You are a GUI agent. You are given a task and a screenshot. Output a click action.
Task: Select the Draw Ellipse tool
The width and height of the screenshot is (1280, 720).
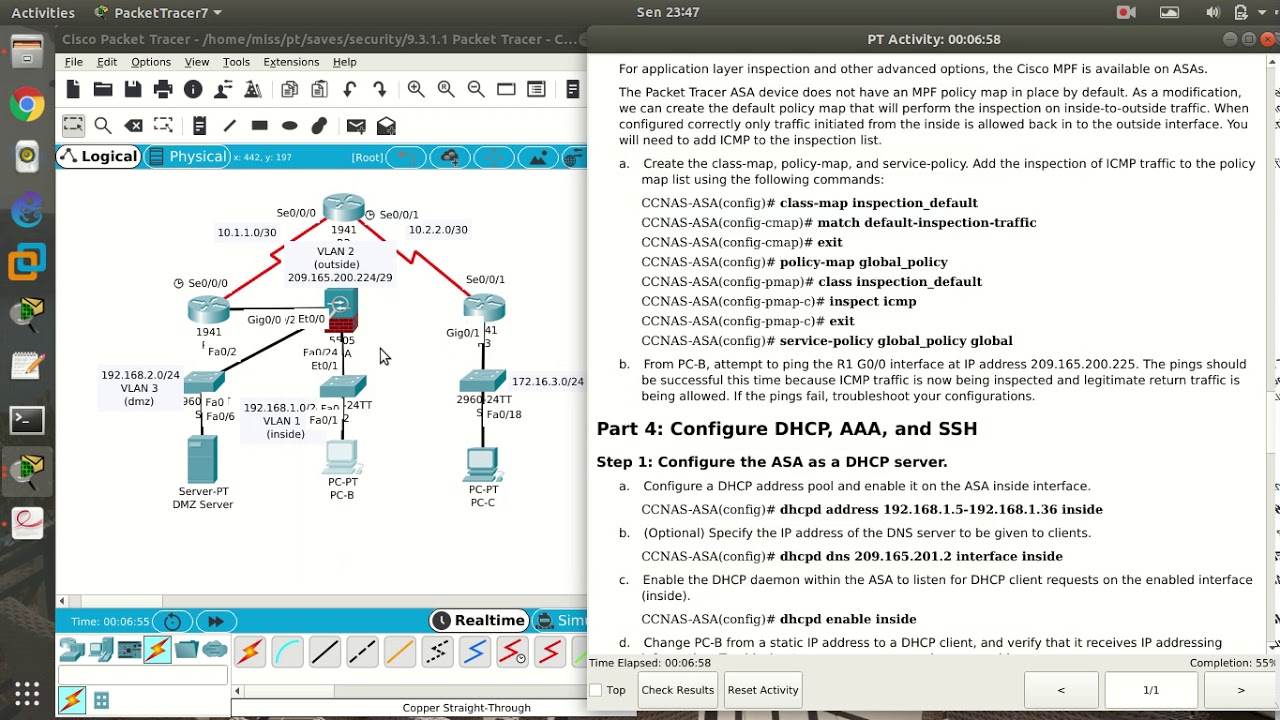289,126
